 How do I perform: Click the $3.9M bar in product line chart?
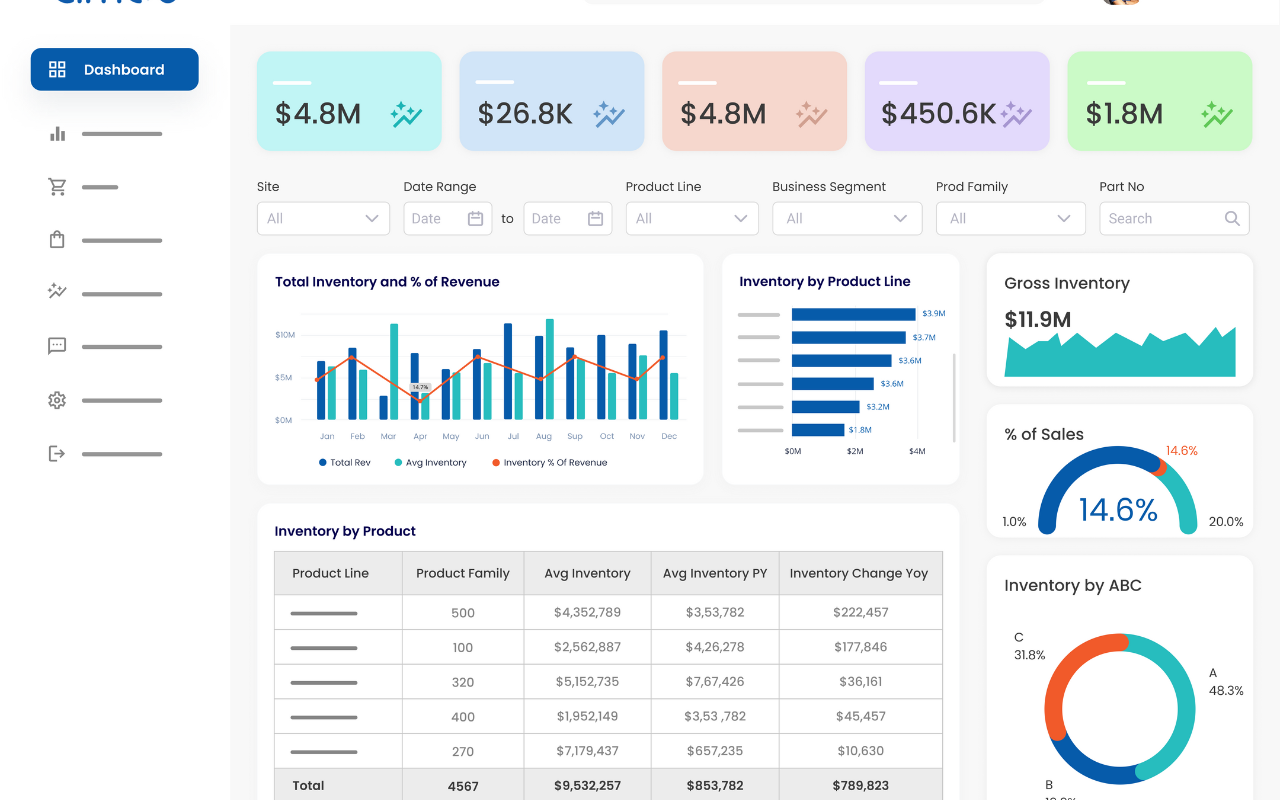[853, 314]
